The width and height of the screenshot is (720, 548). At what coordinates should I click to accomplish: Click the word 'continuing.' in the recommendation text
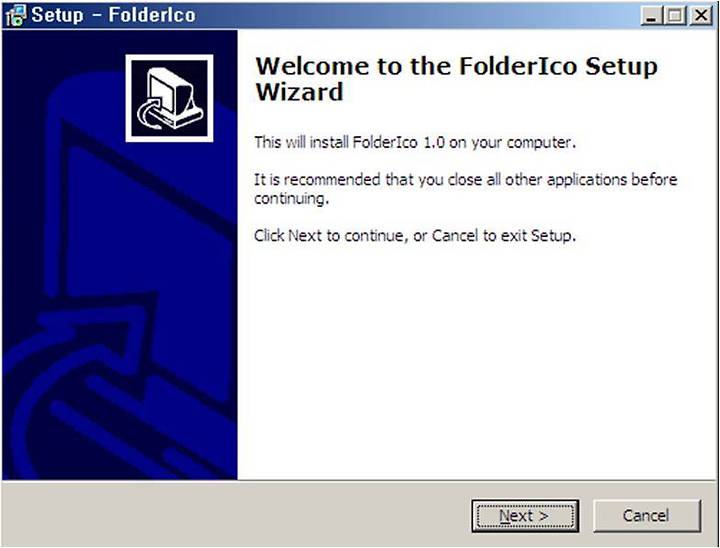[x=292, y=199]
